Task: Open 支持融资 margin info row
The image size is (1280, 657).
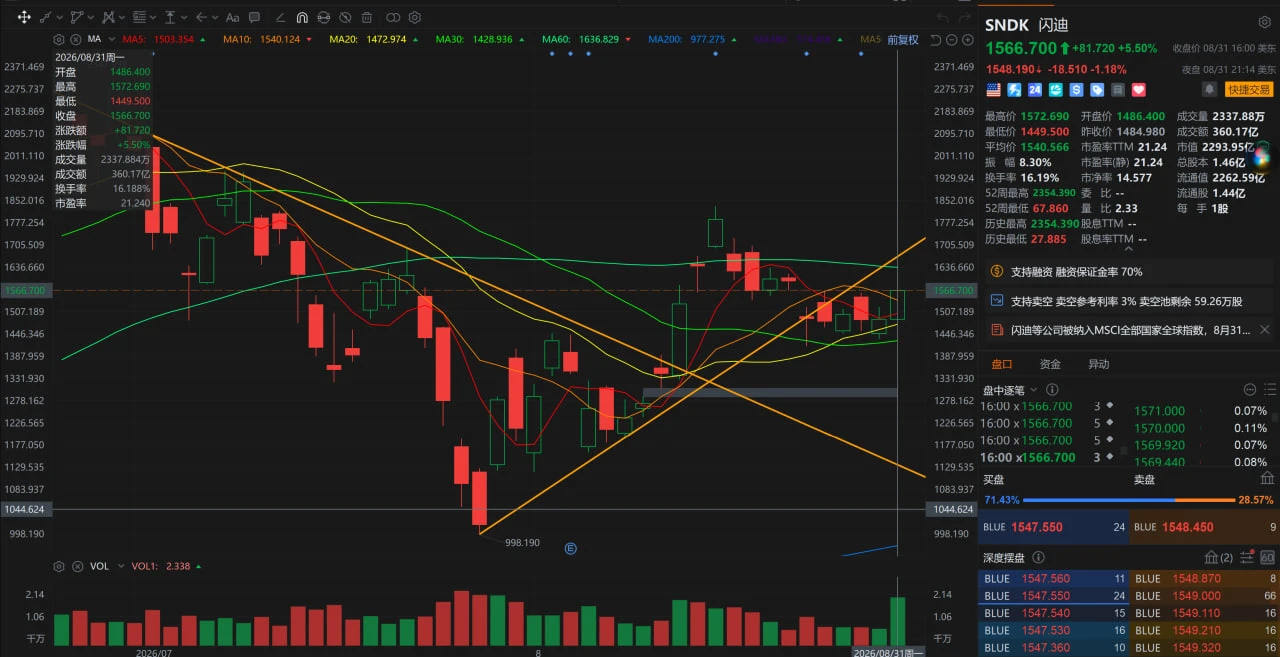Action: pos(1129,272)
